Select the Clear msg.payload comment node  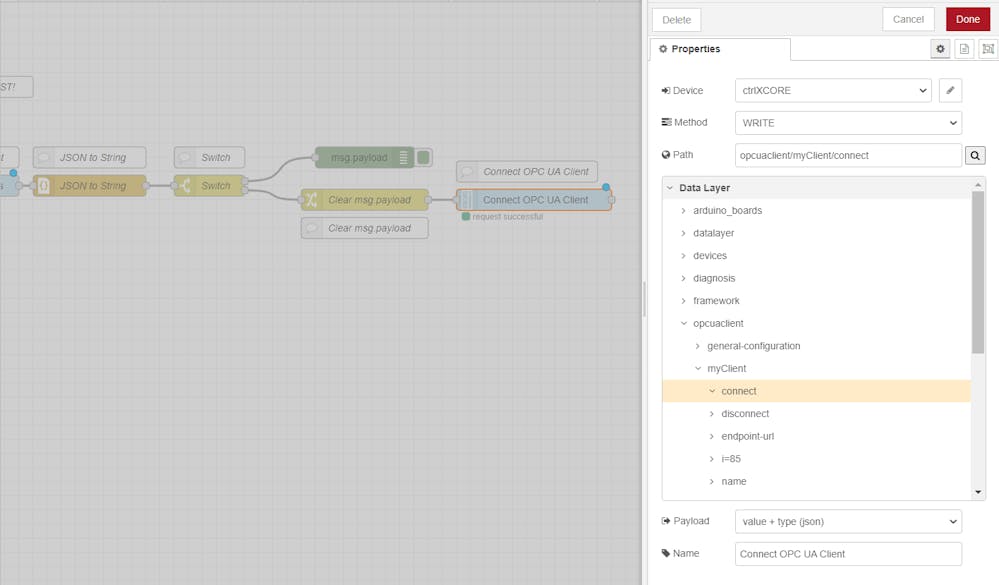364,228
